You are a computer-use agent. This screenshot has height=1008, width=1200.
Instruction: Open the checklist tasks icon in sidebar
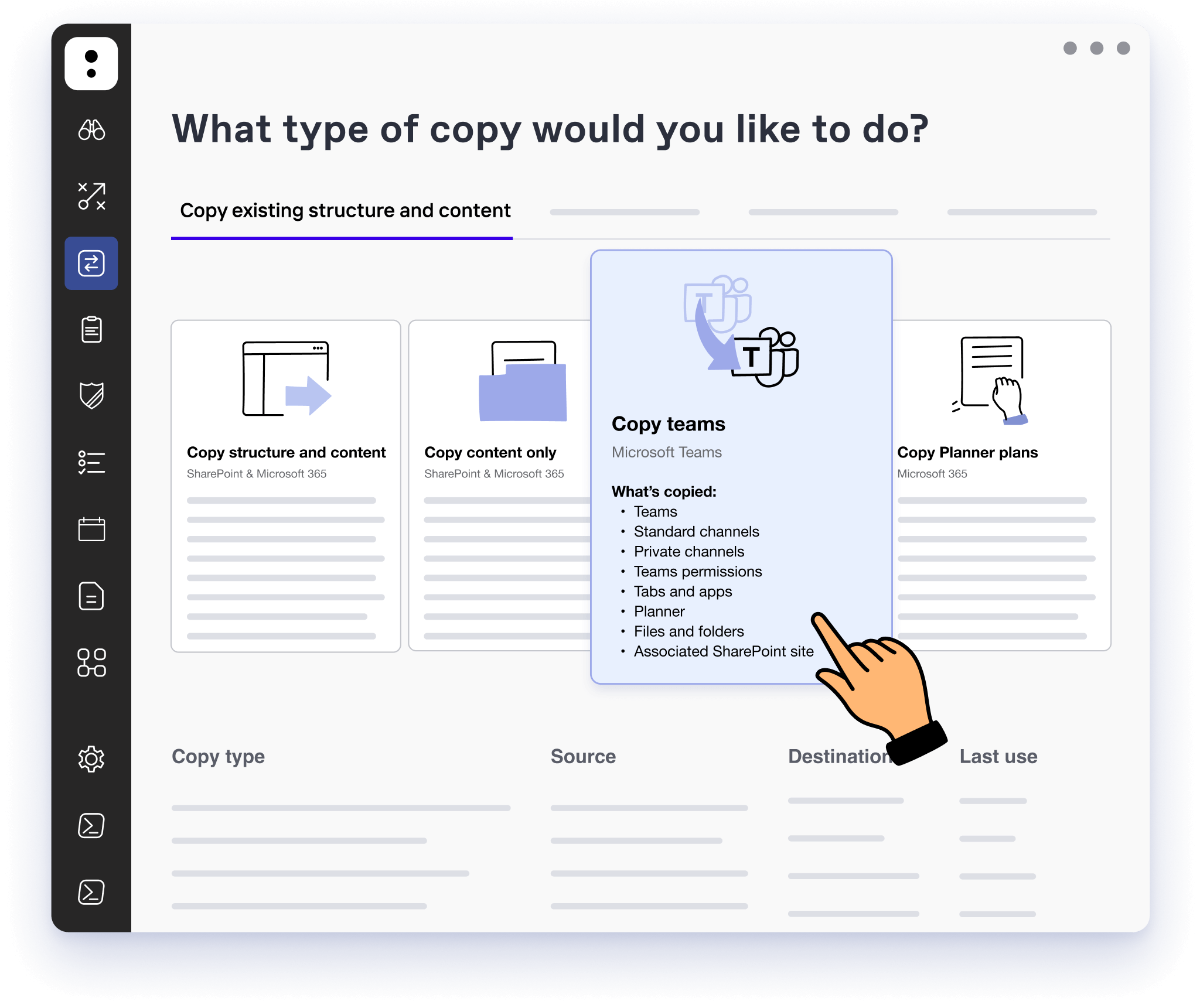coord(91,462)
